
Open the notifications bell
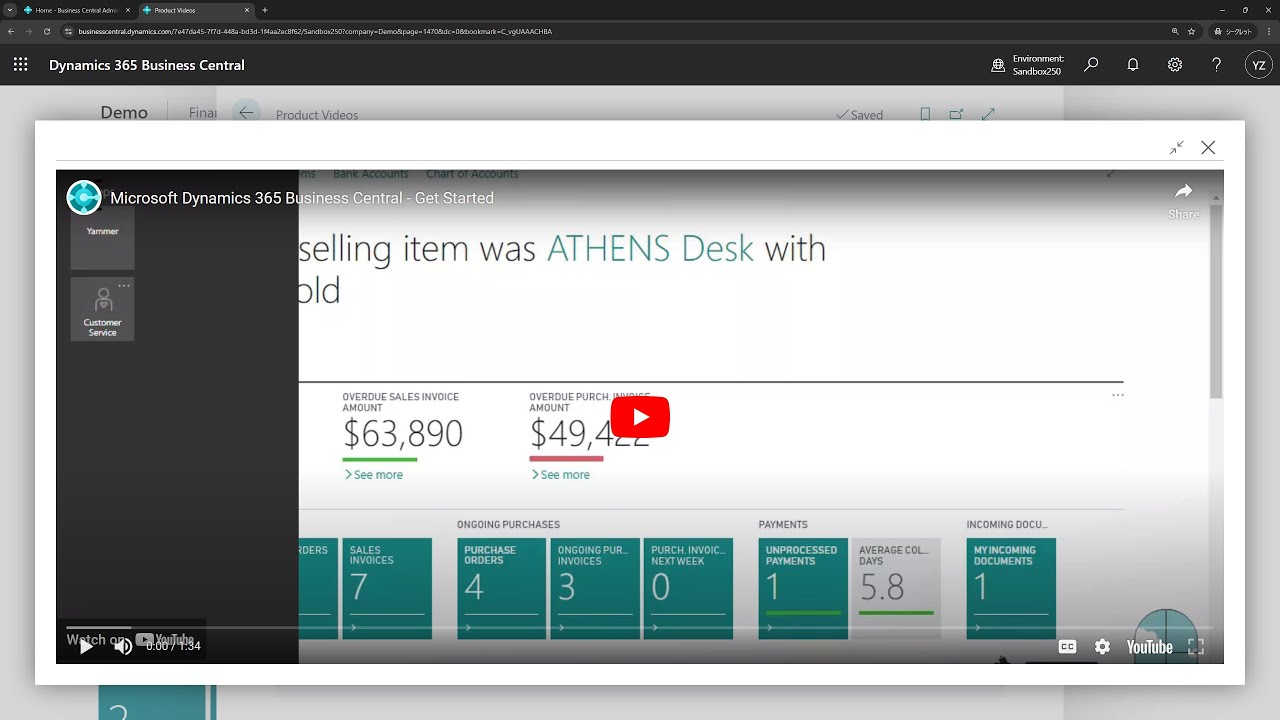pos(1133,65)
